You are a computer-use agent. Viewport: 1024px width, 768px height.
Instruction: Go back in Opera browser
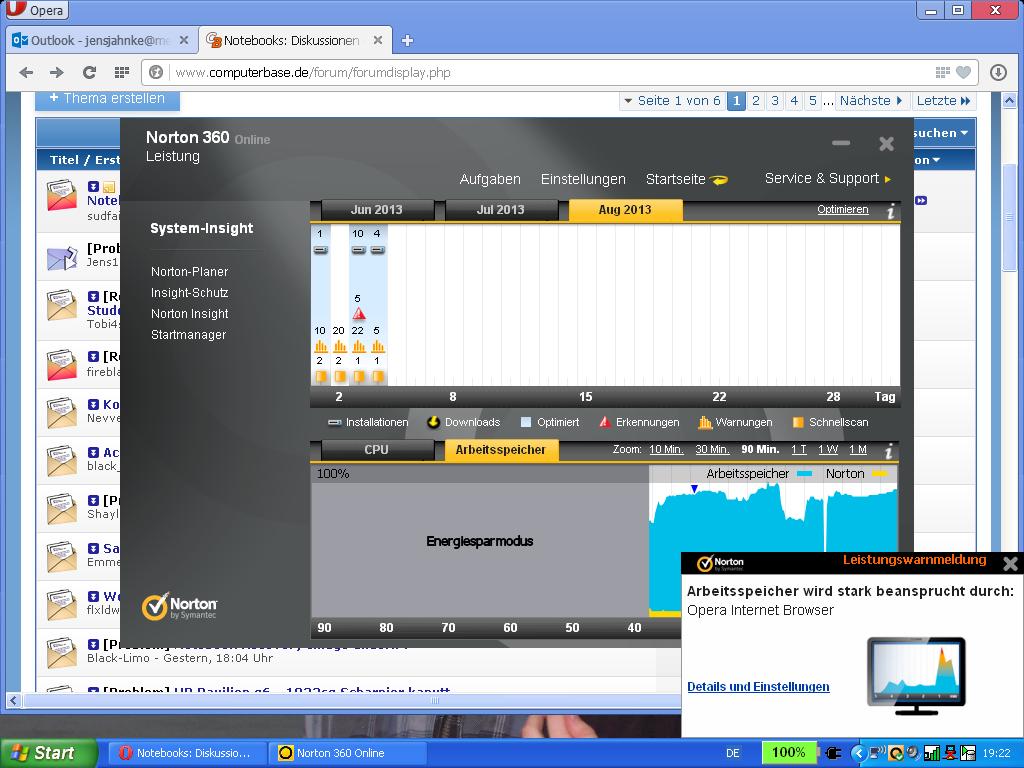(26, 72)
